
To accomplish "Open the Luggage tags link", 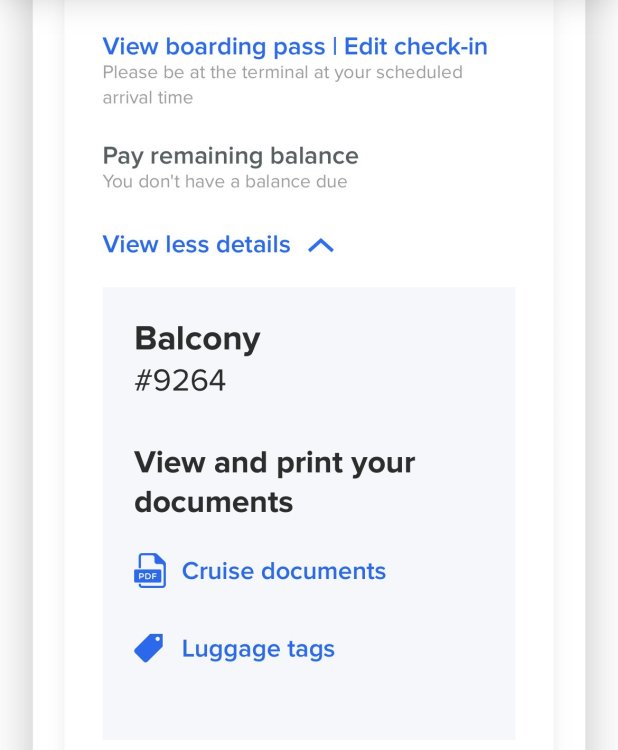I will (258, 649).
